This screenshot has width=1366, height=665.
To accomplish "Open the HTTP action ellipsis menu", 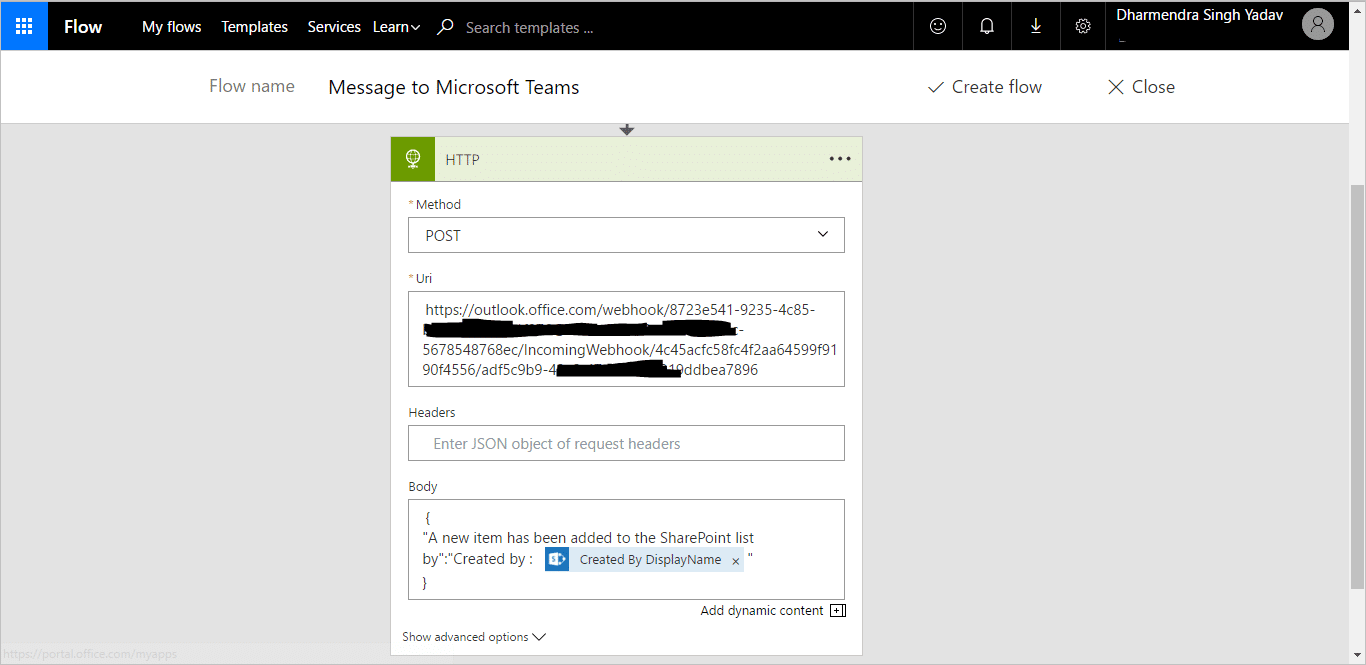I will tap(840, 159).
